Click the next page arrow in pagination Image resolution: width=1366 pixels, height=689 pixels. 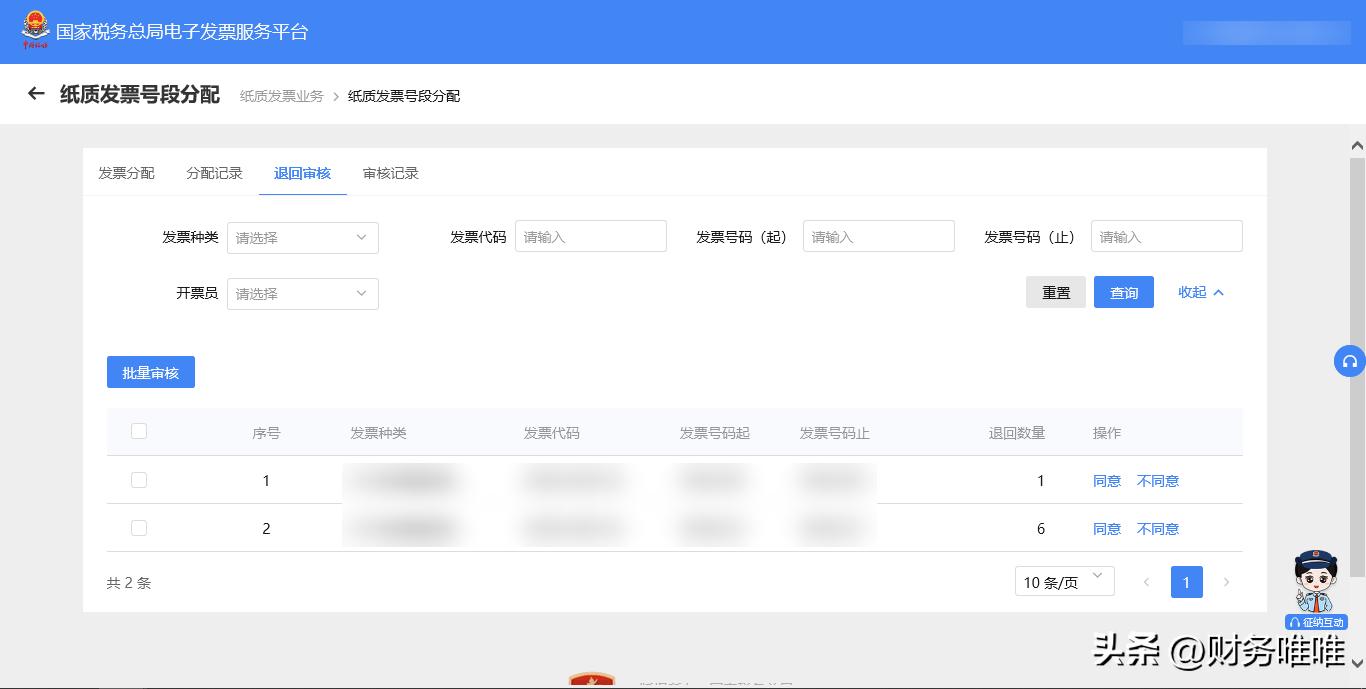point(1227,582)
